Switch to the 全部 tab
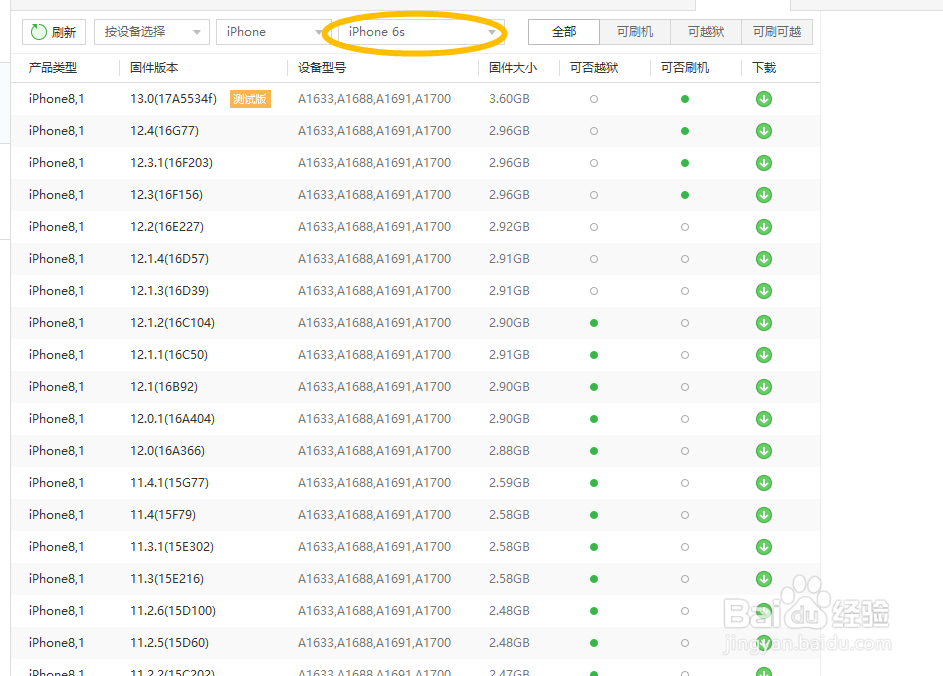Image resolution: width=943 pixels, height=676 pixels. click(x=564, y=32)
